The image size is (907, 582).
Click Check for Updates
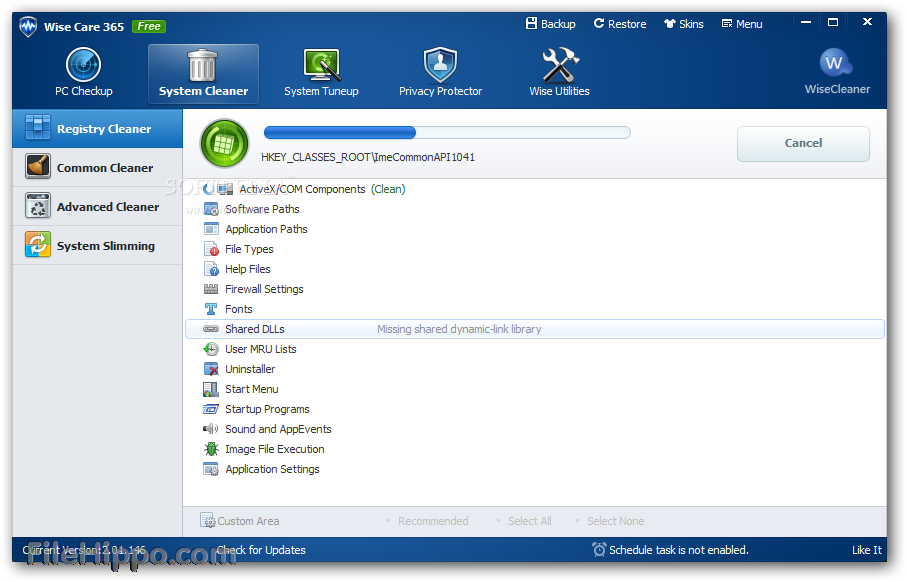(x=261, y=550)
